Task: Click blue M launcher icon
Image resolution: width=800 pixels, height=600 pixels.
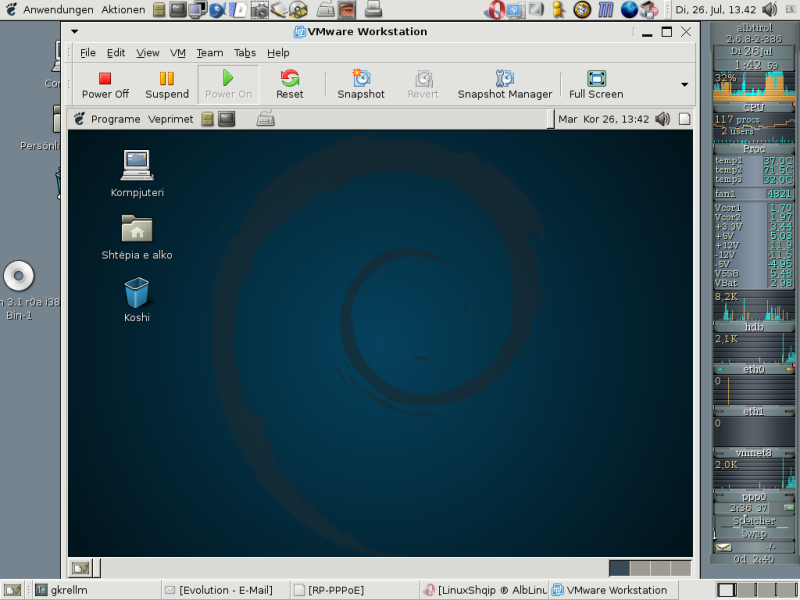Action: click(606, 10)
